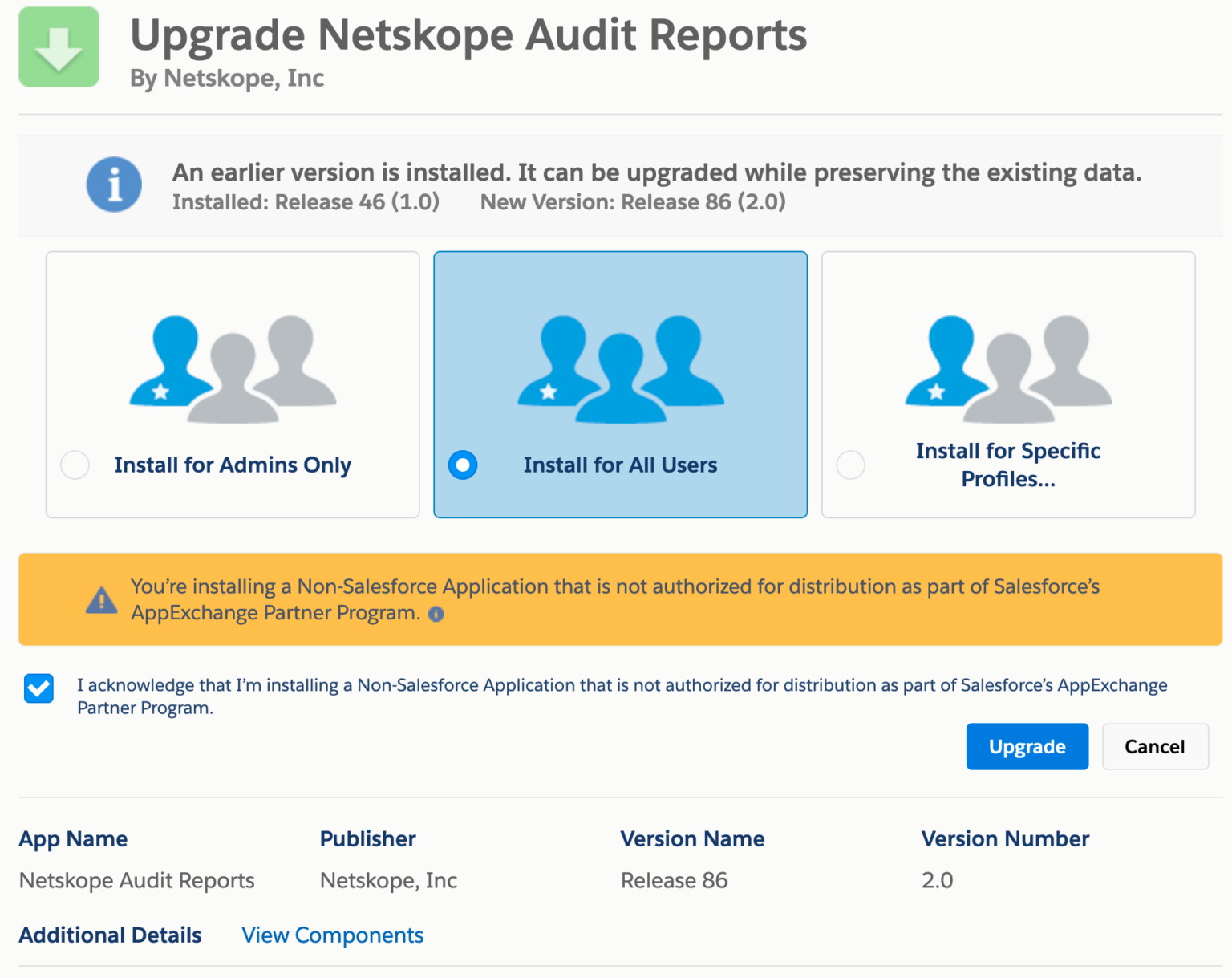Screen dimensions: 1232x978
Task: Click the green package download icon
Action: pos(59,47)
